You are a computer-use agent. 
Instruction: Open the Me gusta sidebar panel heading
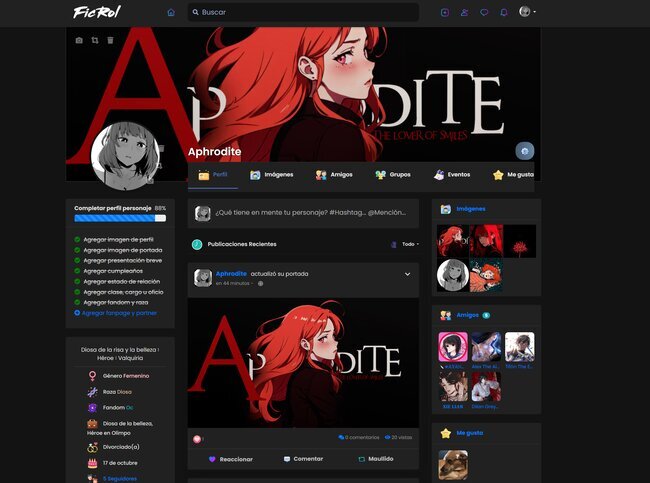pyautogui.click(x=470, y=433)
